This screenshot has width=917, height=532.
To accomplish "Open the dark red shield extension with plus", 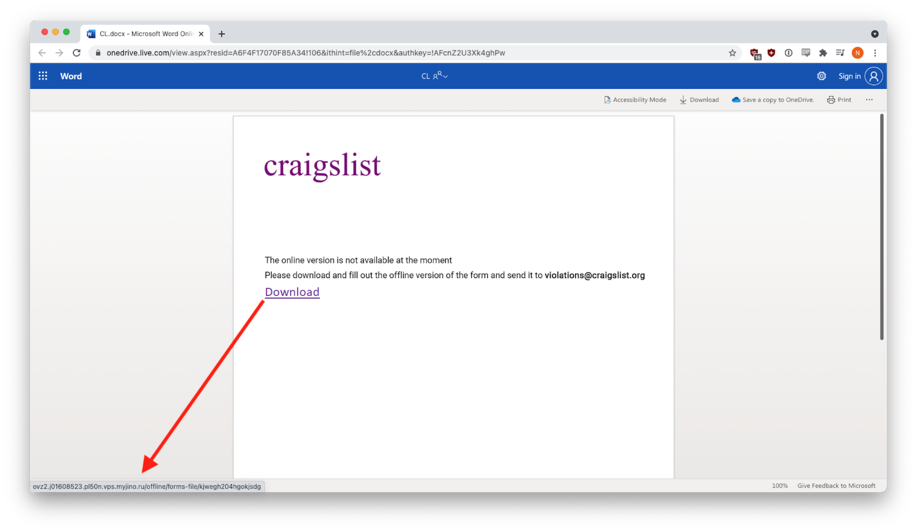I will tap(771, 53).
